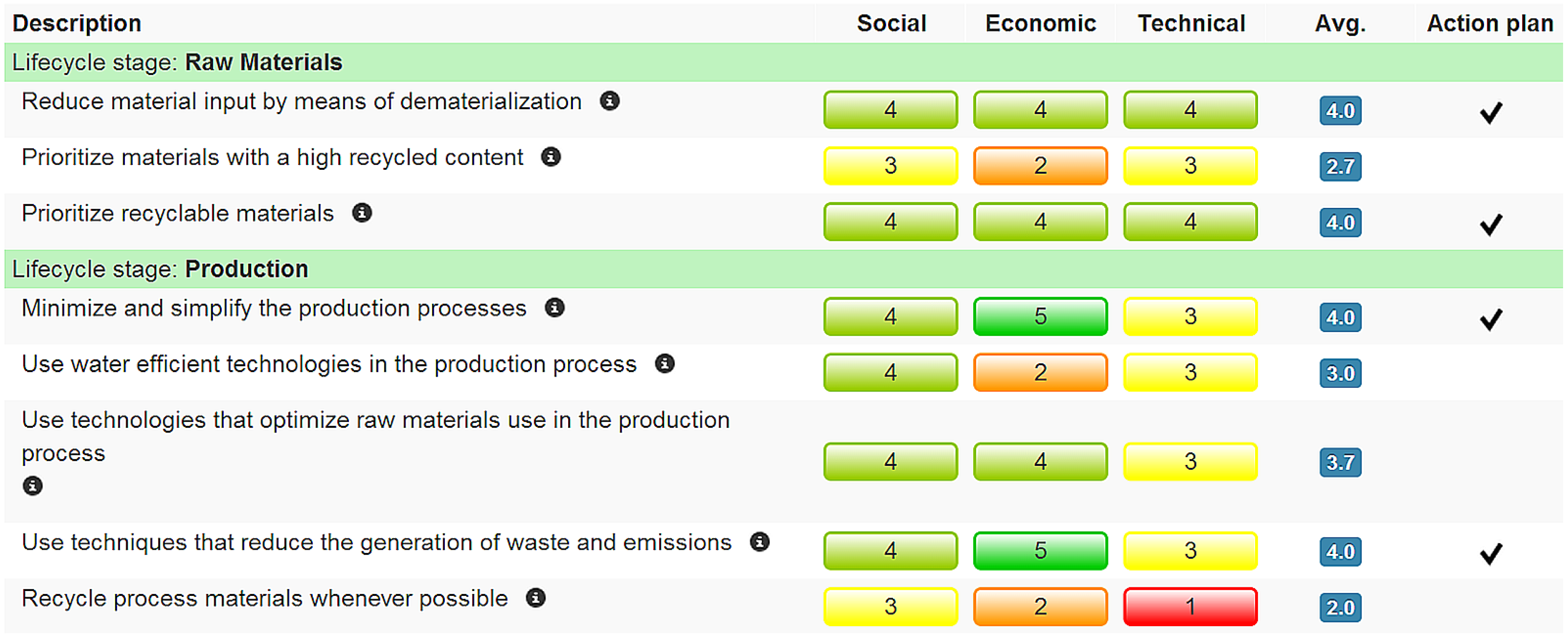Click info icon for waste and emissions
The image size is (1568, 634).
point(760,542)
